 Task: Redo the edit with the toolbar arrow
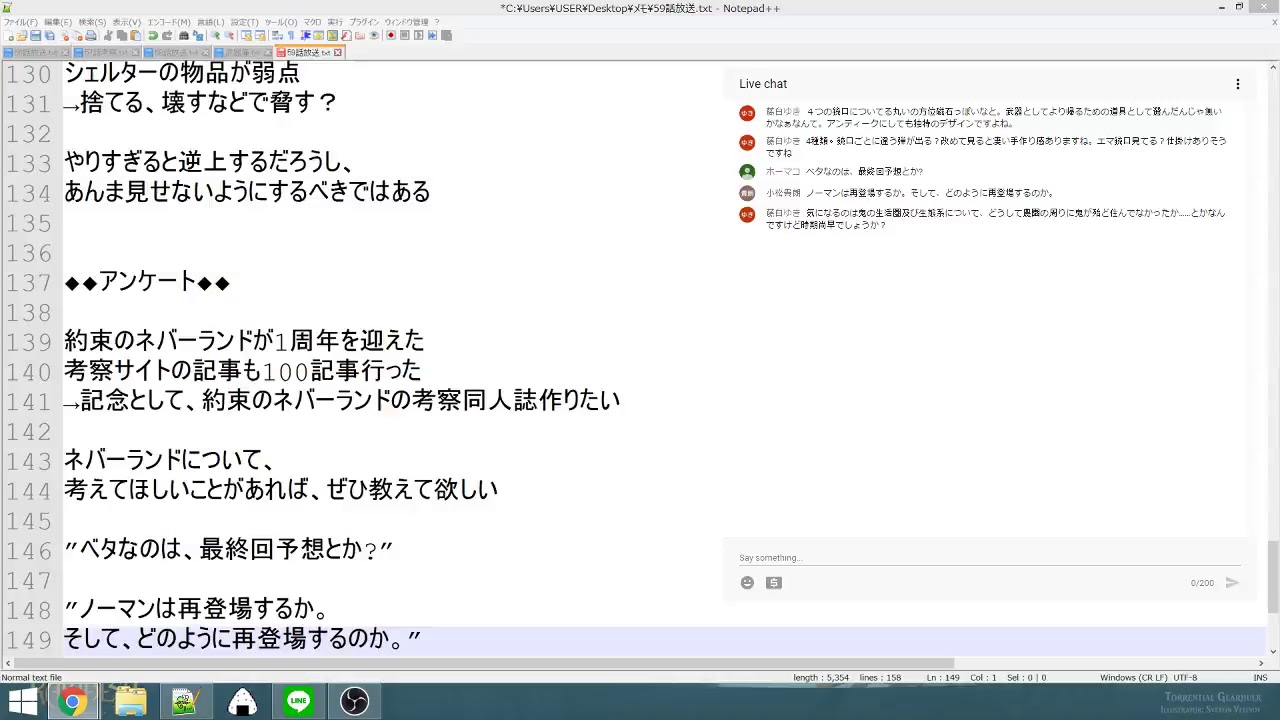click(x=167, y=36)
